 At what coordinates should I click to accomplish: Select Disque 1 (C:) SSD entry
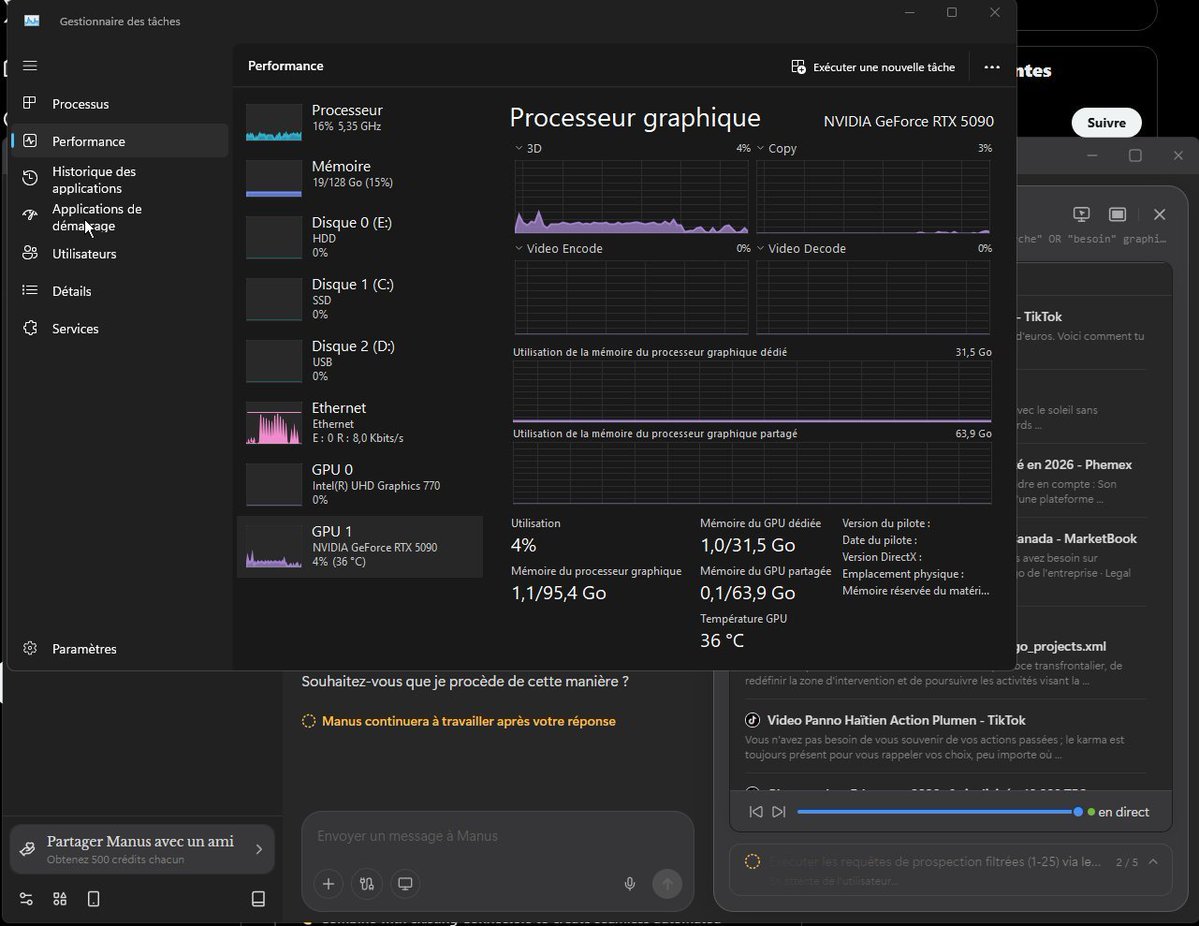(360, 299)
